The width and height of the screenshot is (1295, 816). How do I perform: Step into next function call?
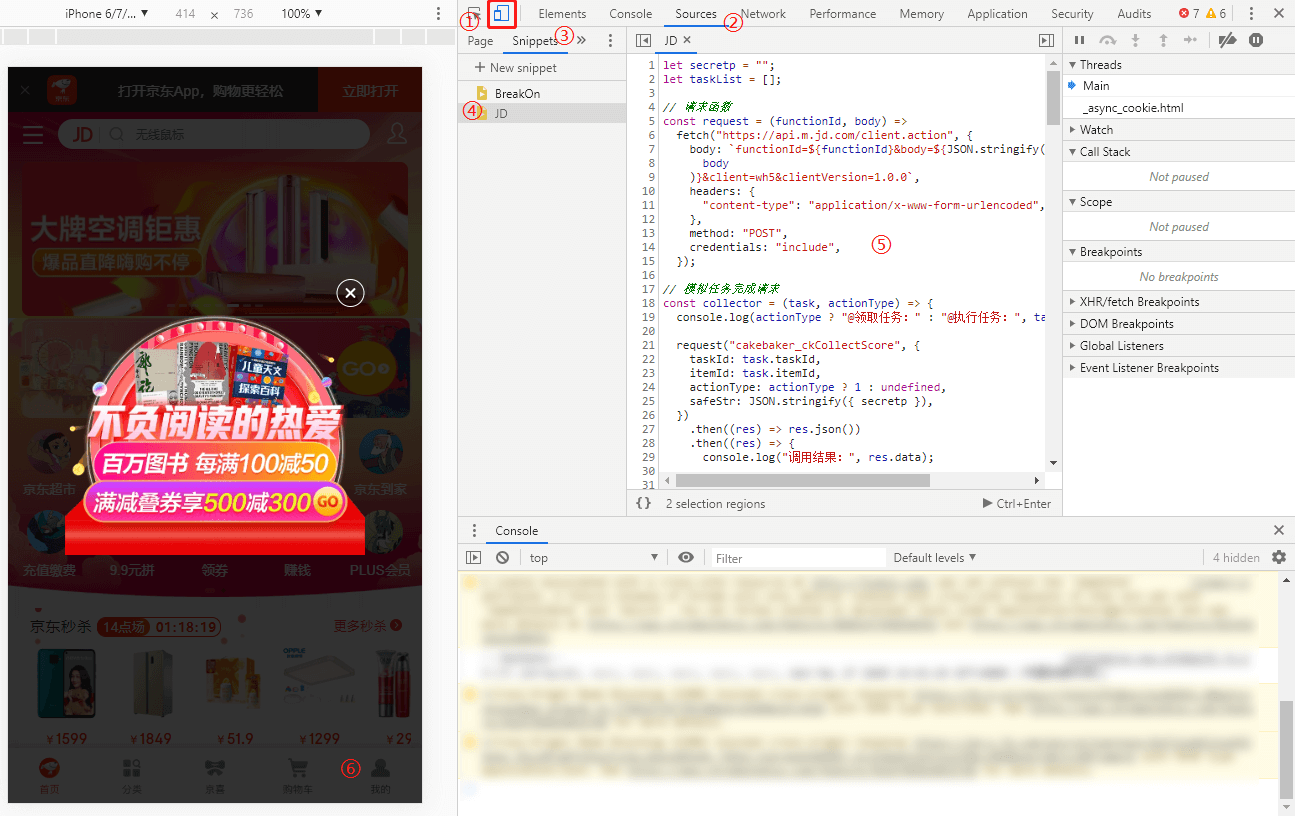1135,40
